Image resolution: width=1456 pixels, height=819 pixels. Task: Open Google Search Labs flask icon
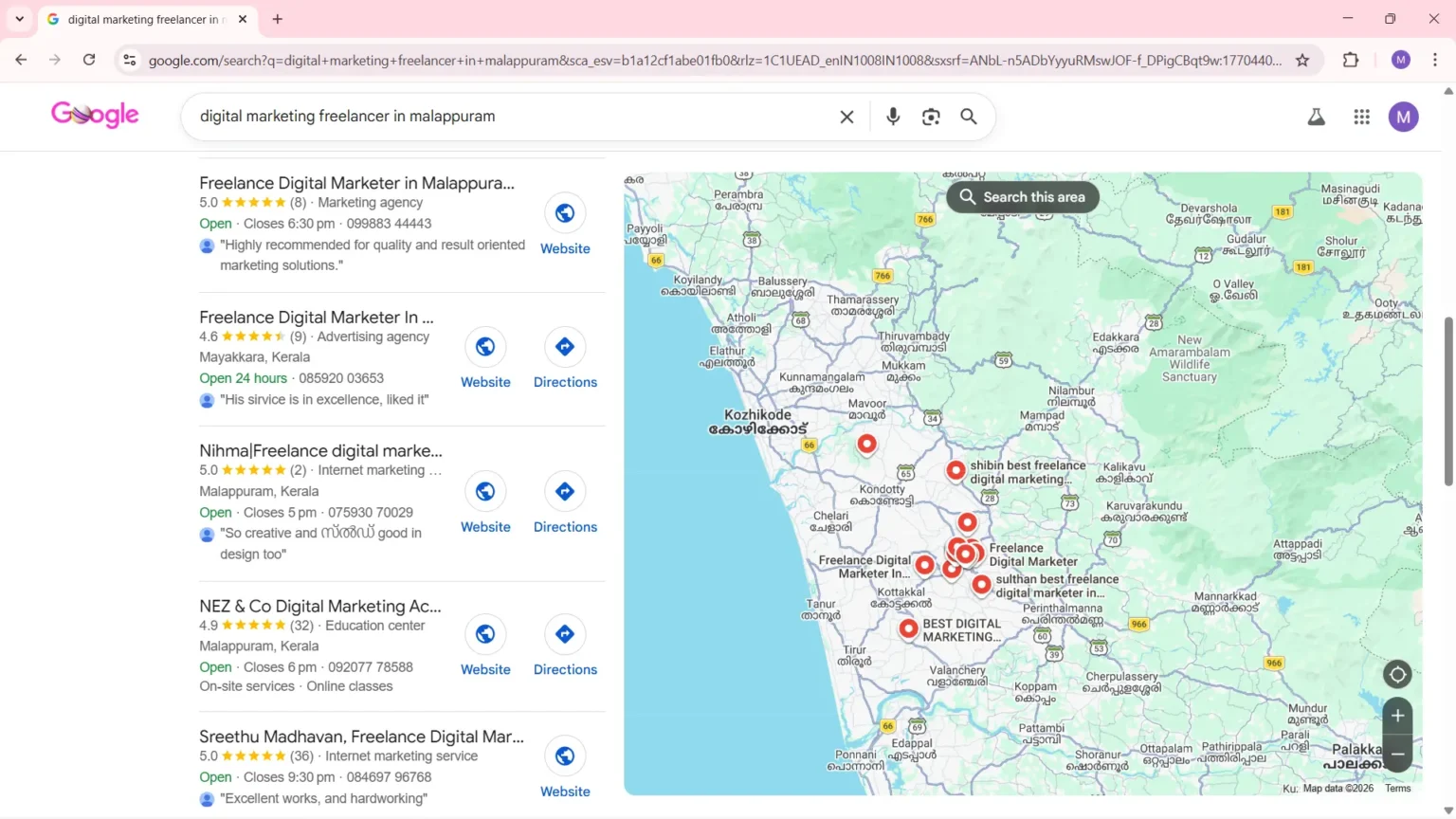coord(1316,116)
